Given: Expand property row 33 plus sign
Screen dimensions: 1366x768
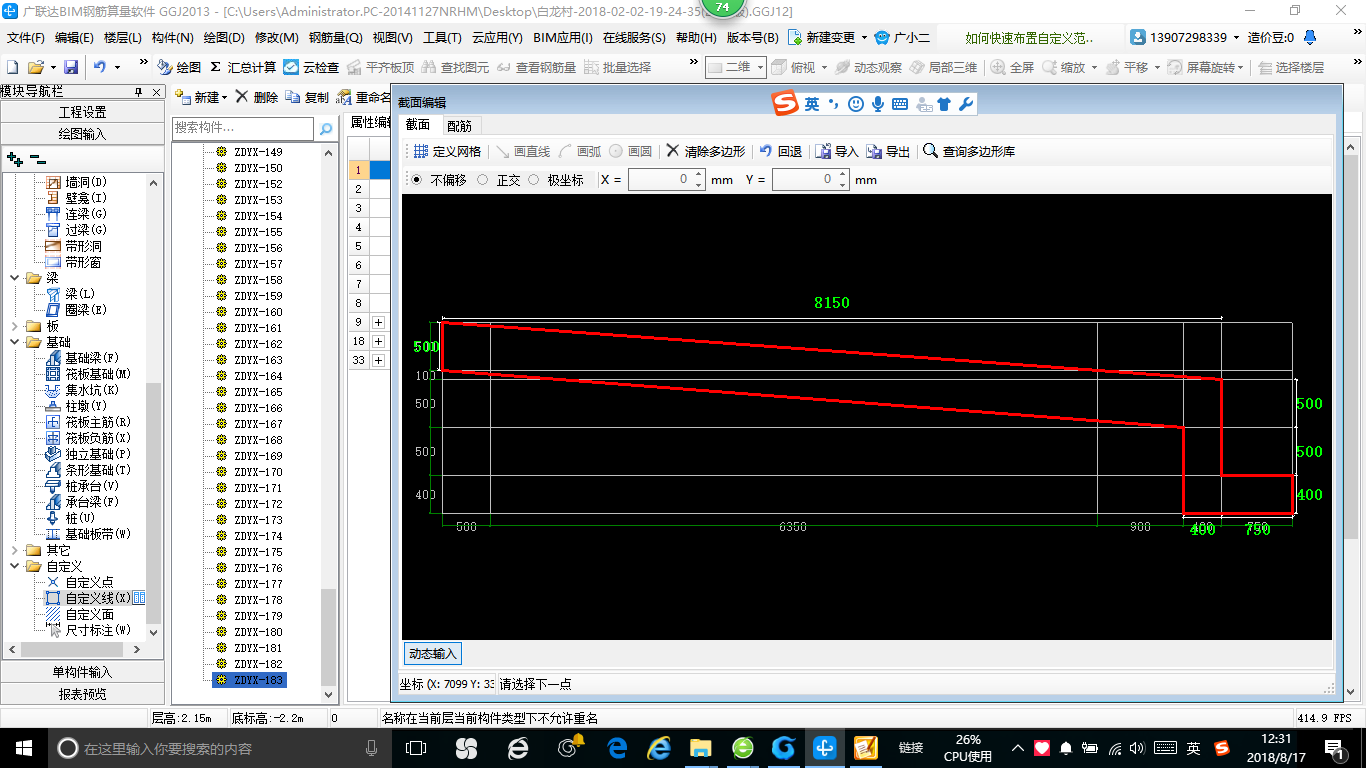Looking at the screenshot, I should (379, 360).
